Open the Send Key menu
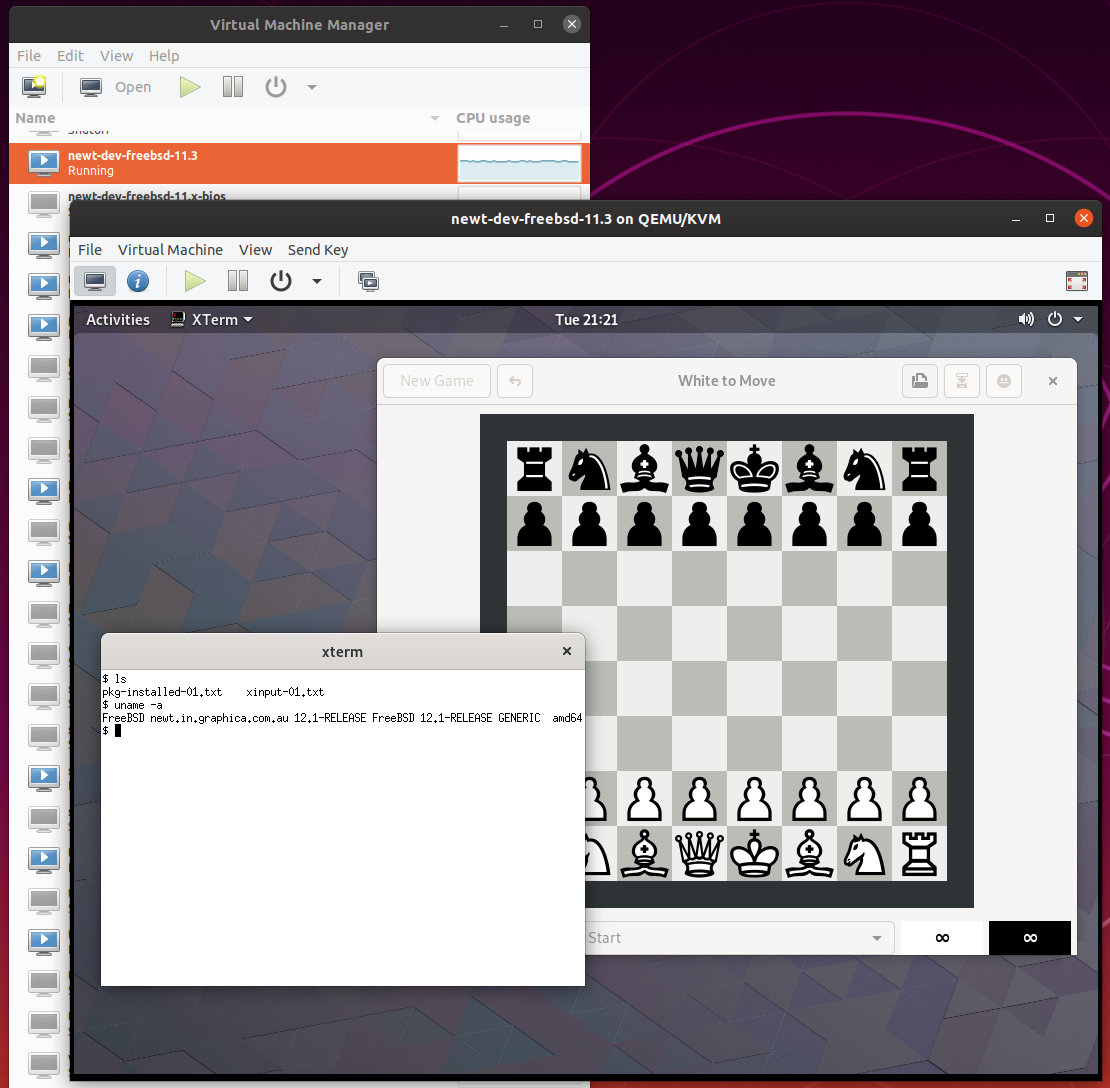This screenshot has height=1088, width=1110. coord(317,250)
